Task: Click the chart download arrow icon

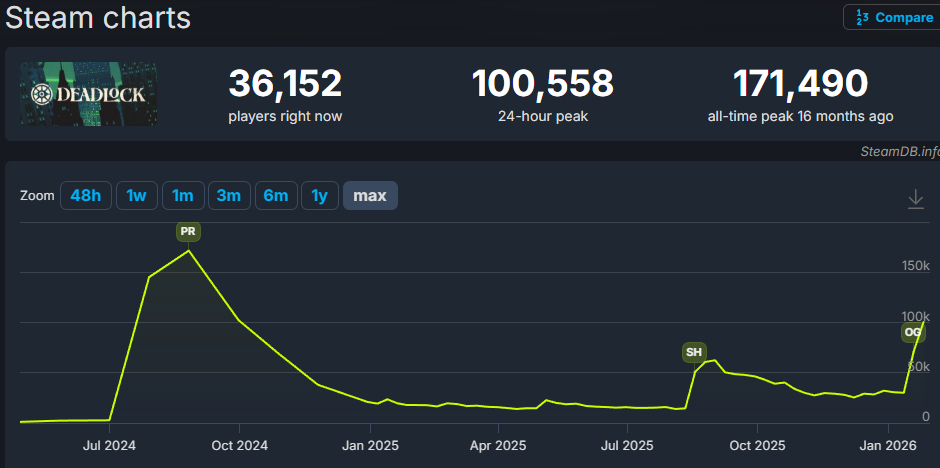Action: tap(915, 199)
